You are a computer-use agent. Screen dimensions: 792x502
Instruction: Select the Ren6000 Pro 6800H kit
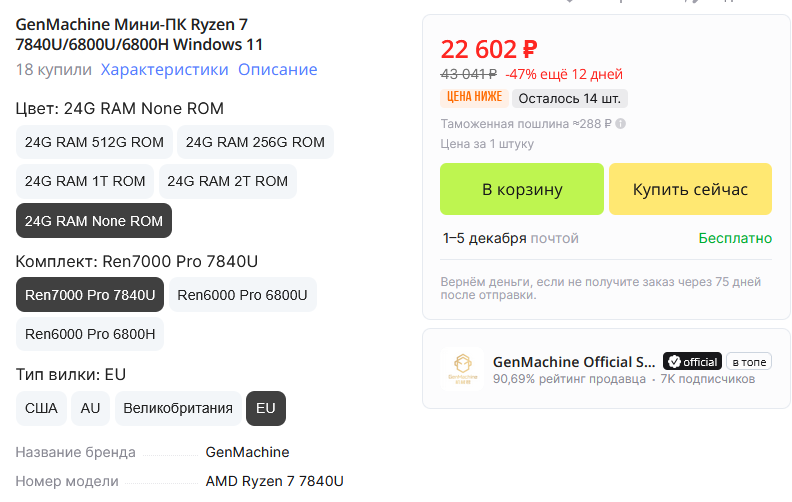pos(90,334)
